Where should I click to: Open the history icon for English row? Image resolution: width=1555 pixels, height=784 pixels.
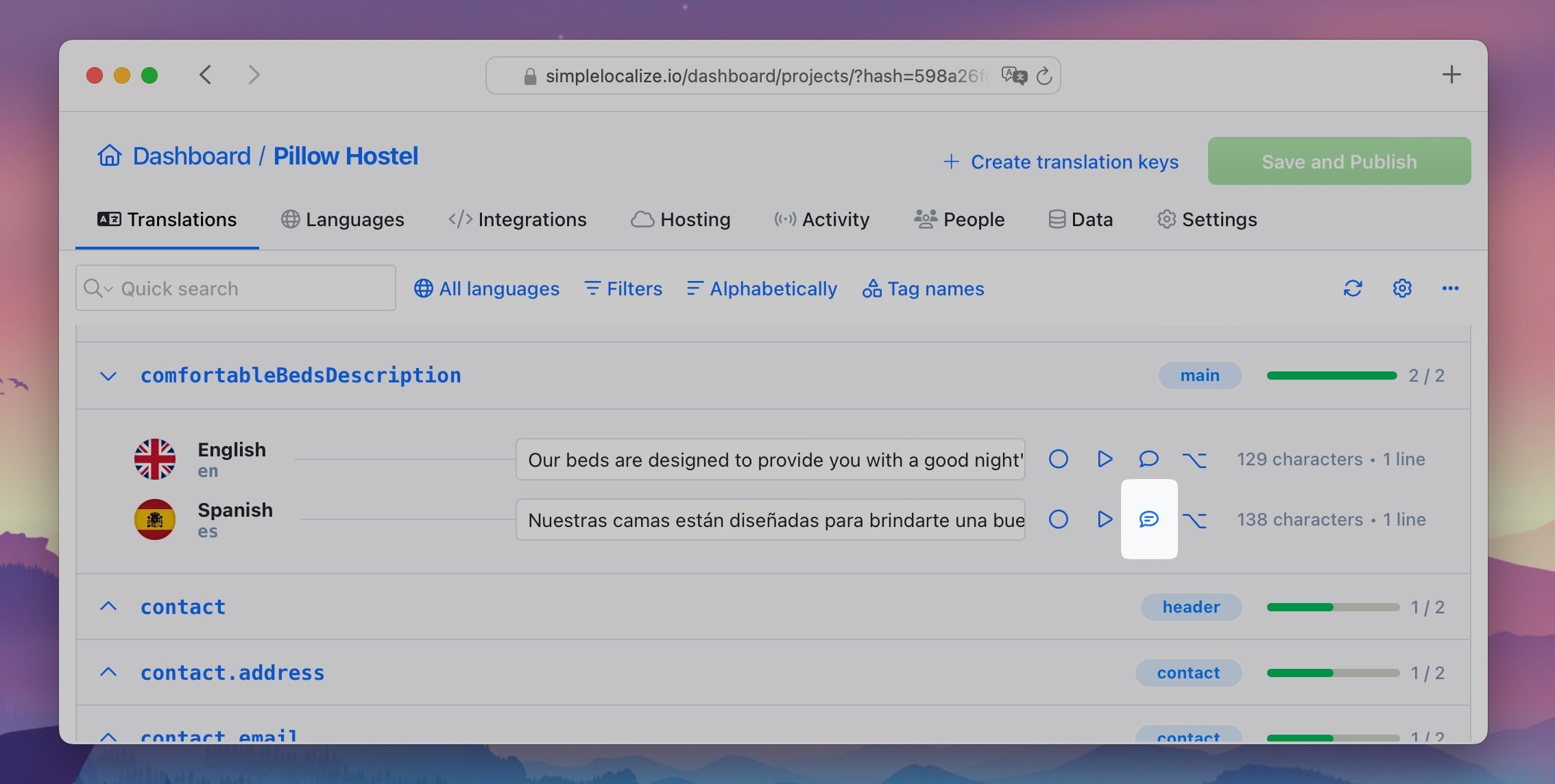(x=1194, y=460)
